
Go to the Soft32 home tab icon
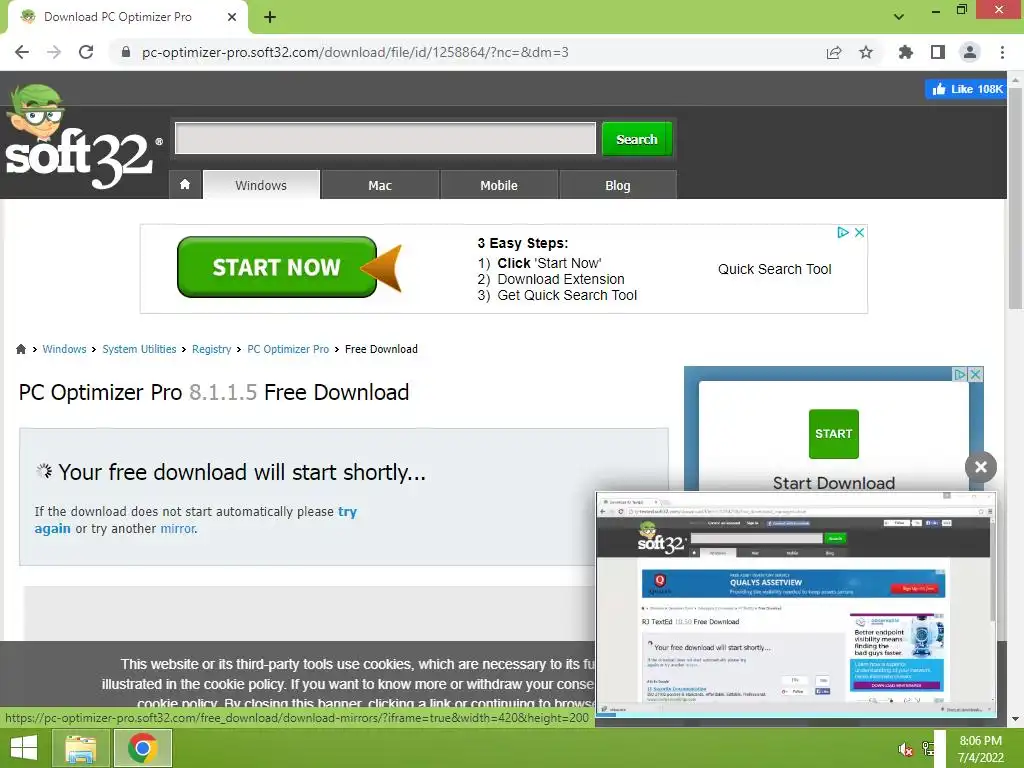click(185, 185)
